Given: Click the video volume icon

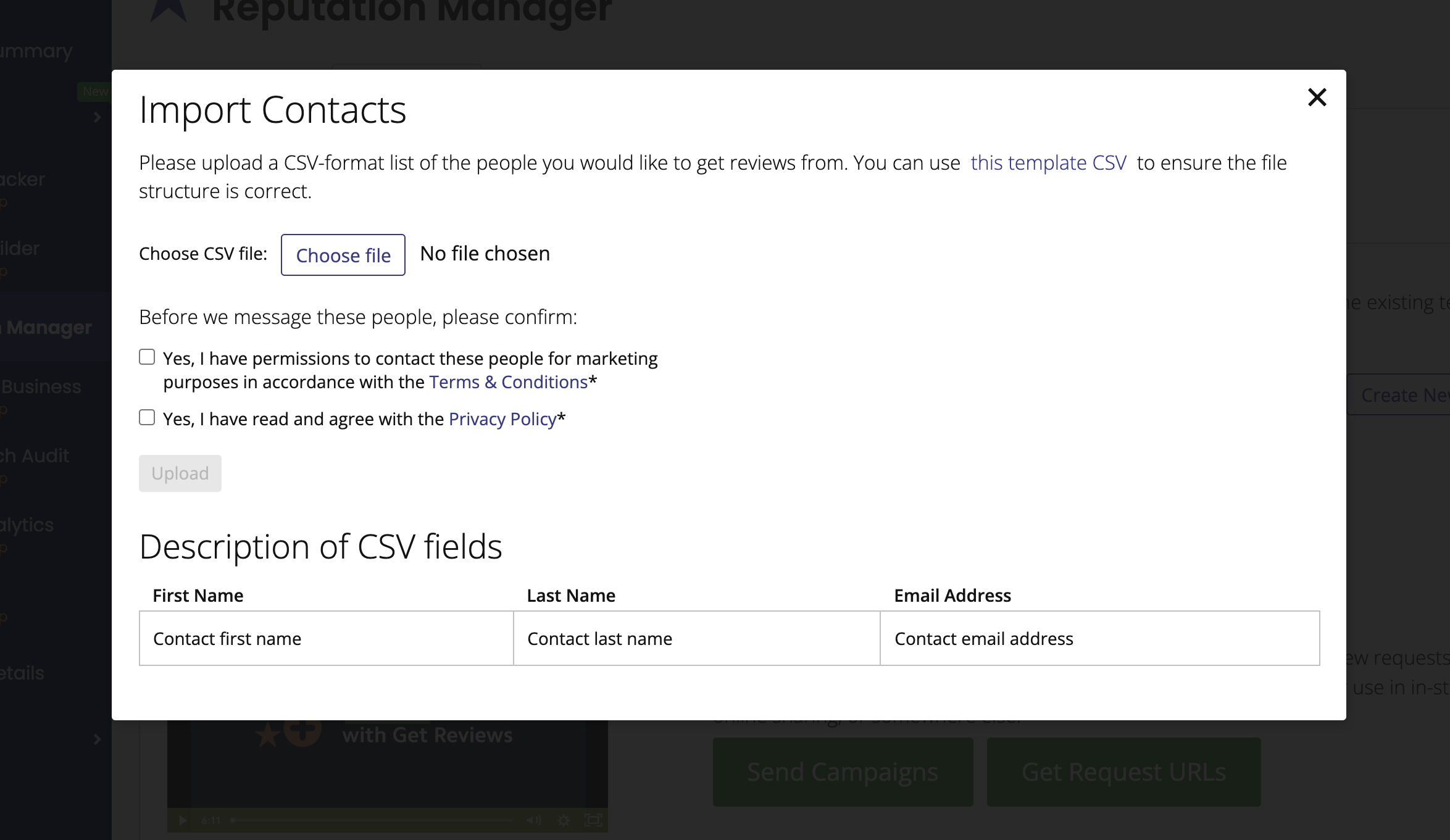Looking at the screenshot, I should (534, 820).
